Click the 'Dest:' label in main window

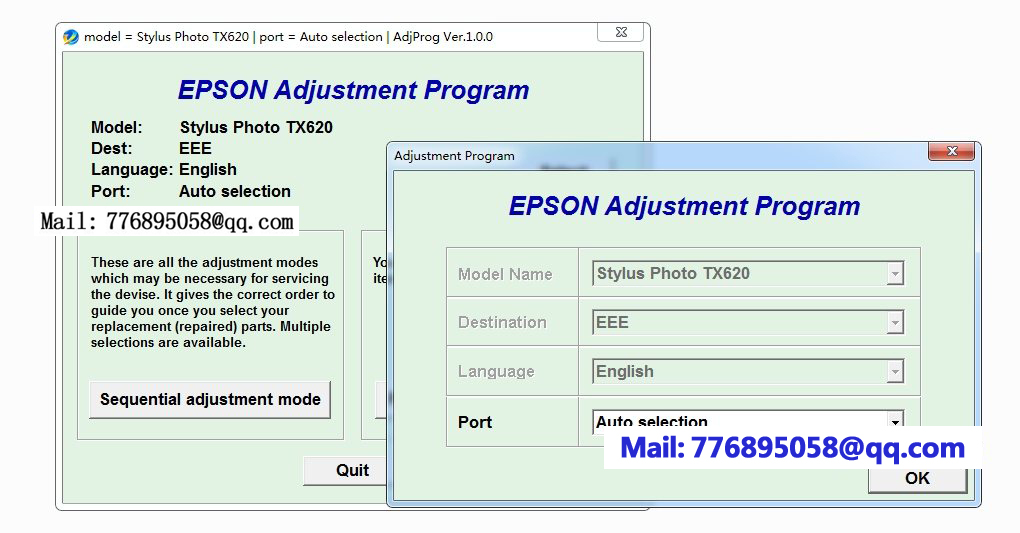tap(111, 148)
